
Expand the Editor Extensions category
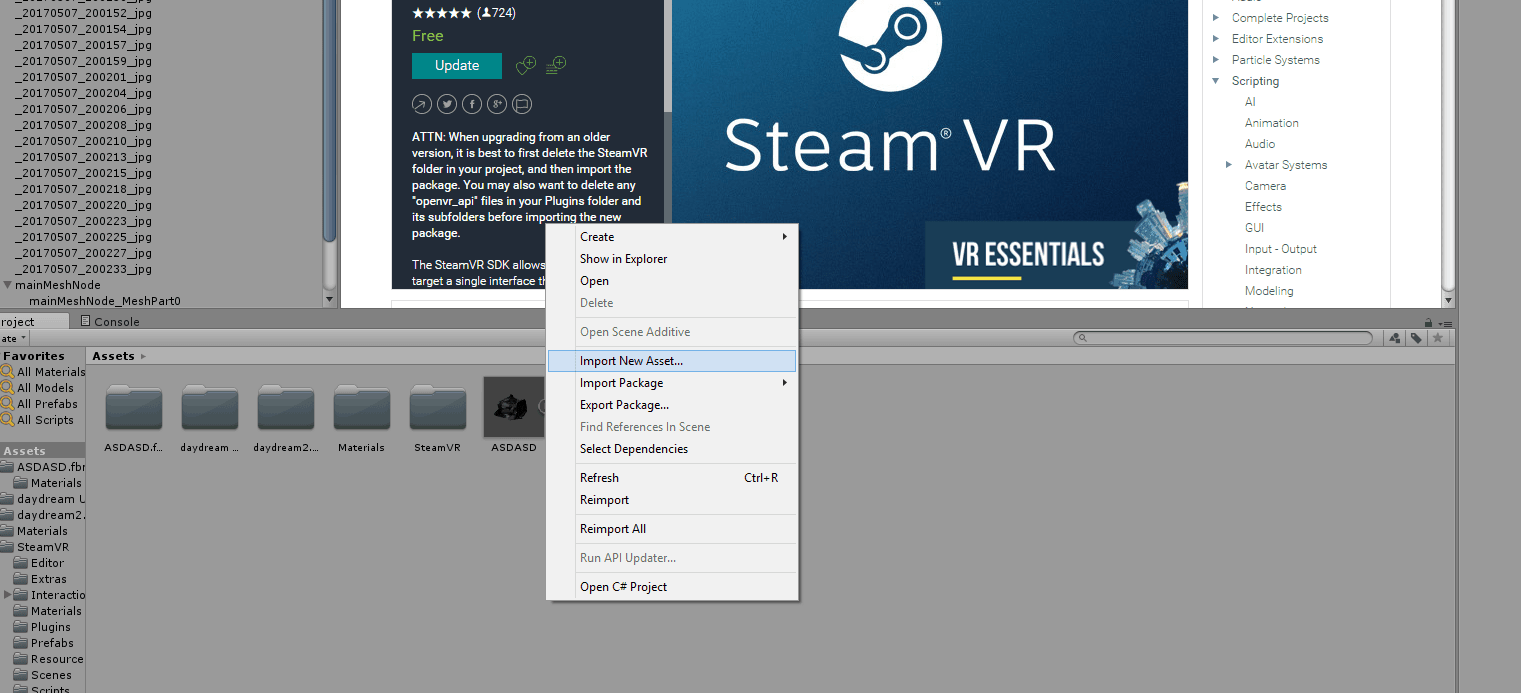1216,39
